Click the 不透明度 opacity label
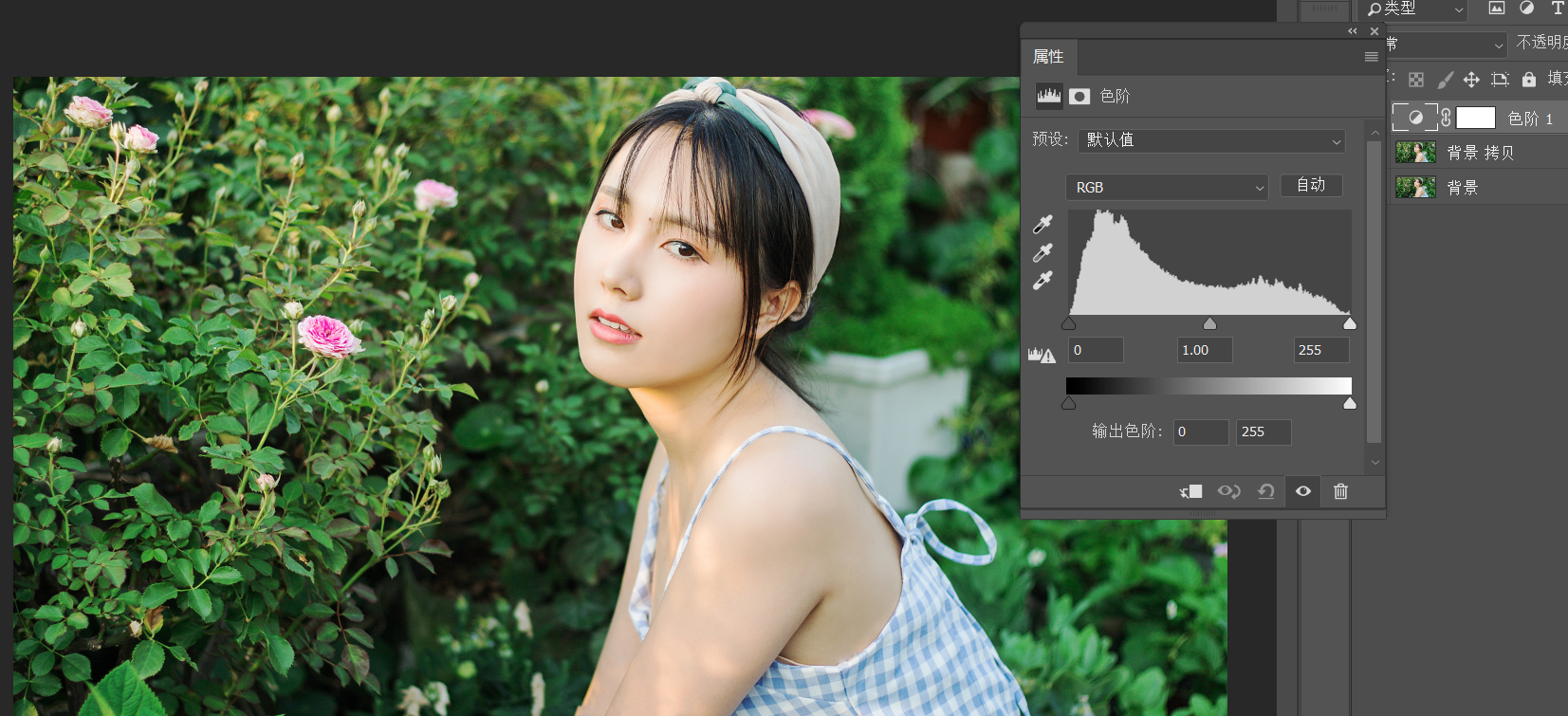Screen dimensions: 1568x716 coord(1541,43)
